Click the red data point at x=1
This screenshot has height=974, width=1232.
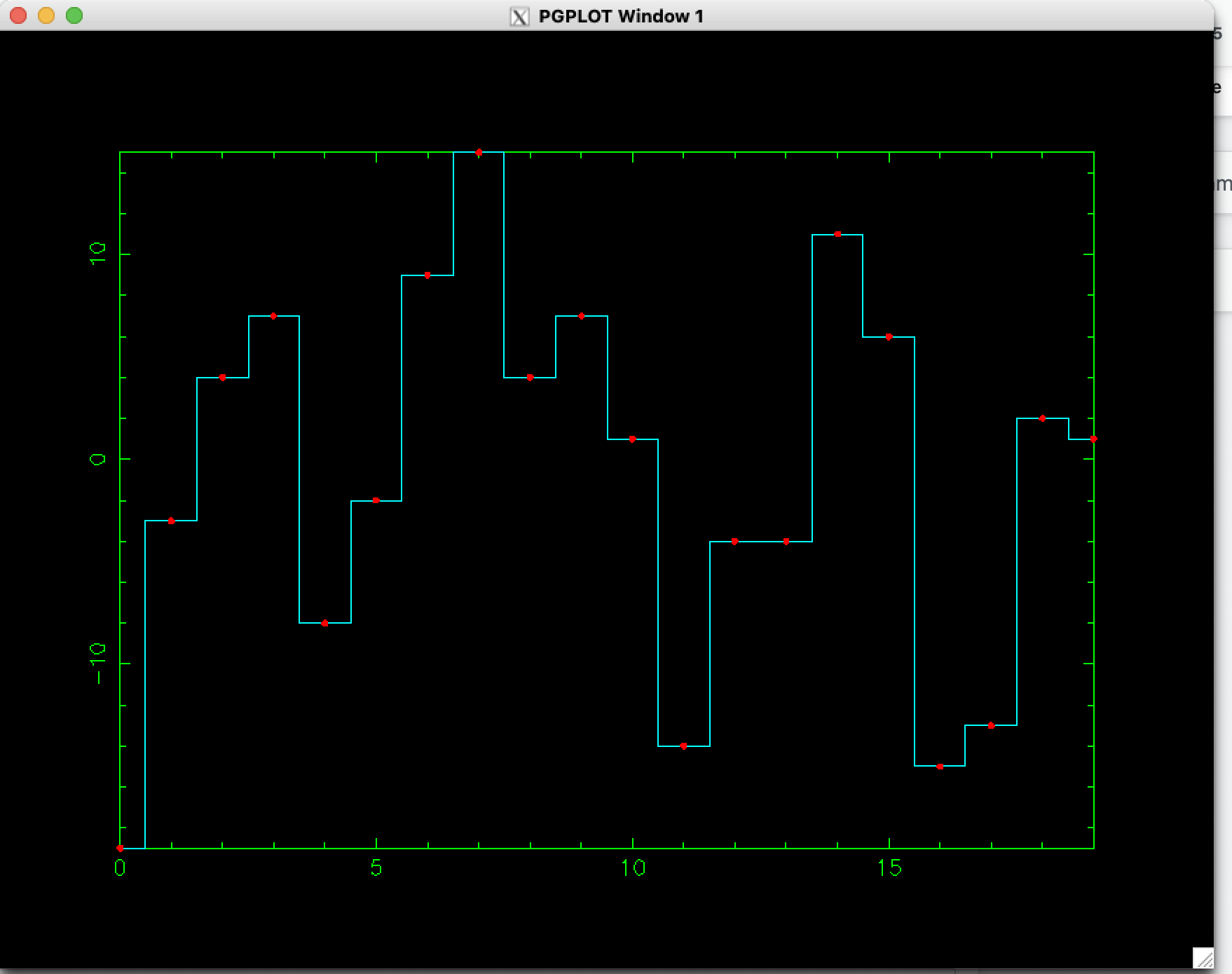coord(171,521)
